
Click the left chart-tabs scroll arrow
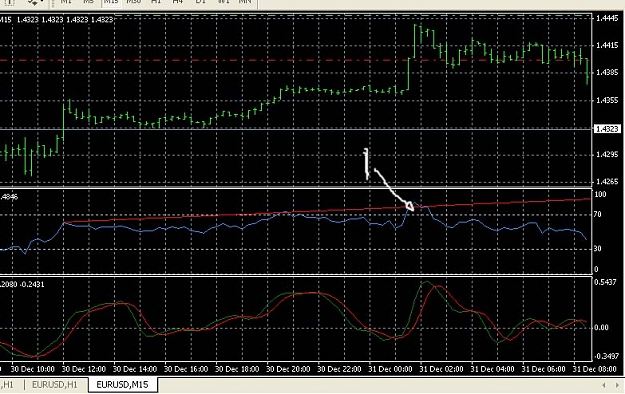(x=604, y=385)
